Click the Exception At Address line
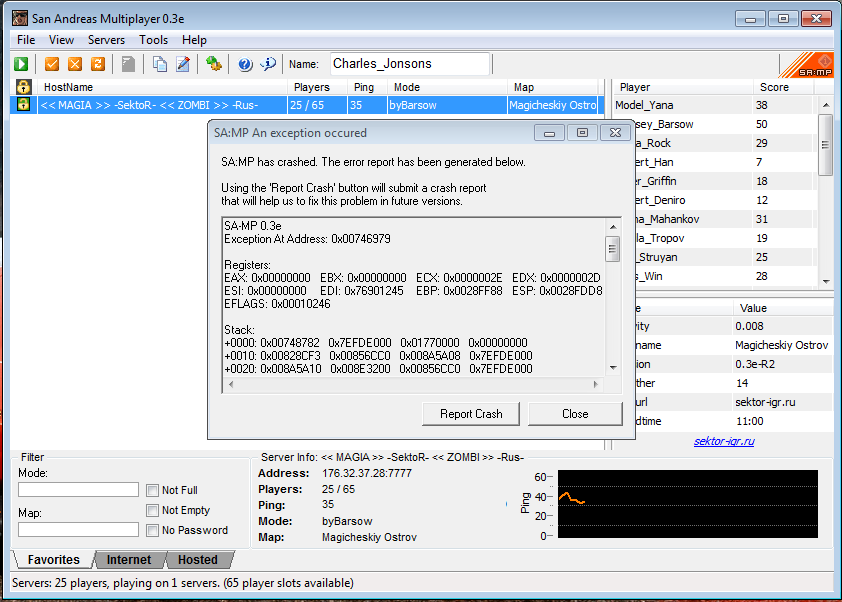 (x=307, y=239)
